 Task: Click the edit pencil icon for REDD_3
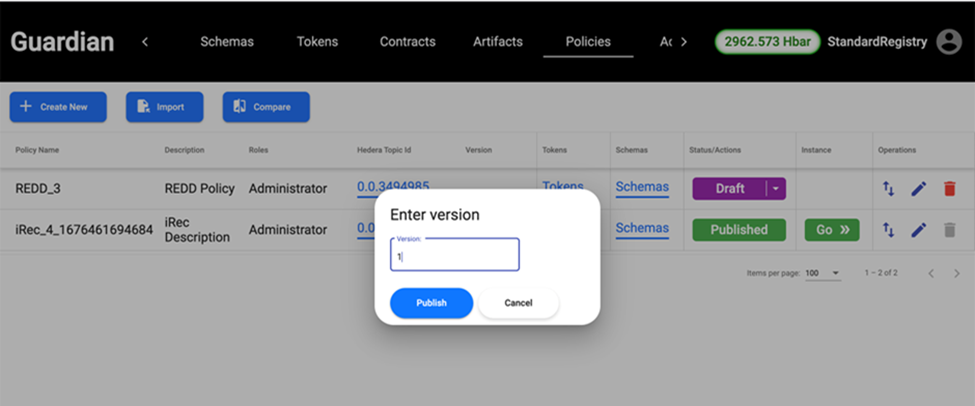[x=918, y=188]
